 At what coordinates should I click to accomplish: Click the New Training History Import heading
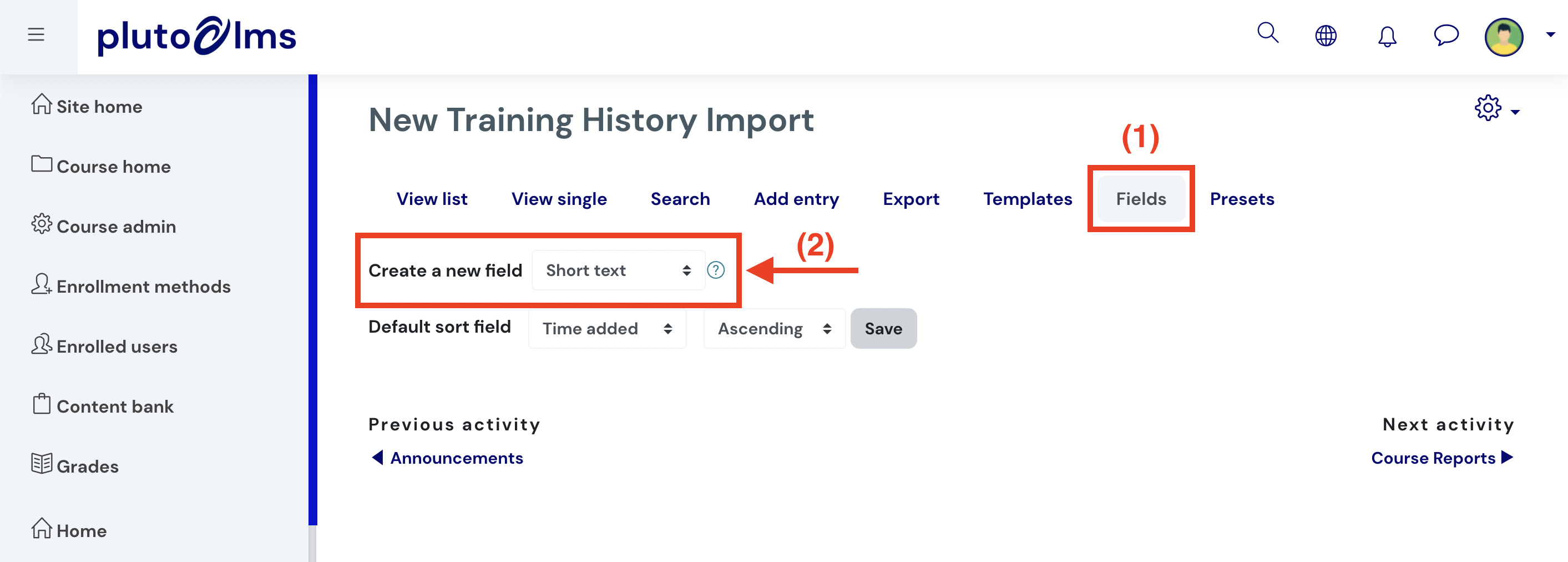point(591,119)
